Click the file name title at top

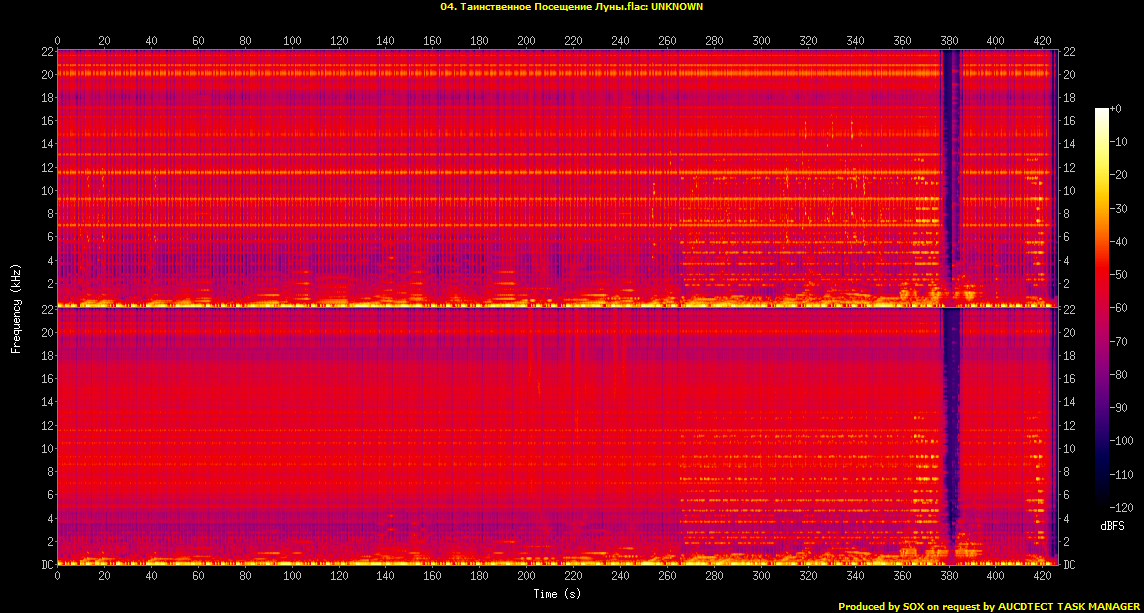point(571,6)
